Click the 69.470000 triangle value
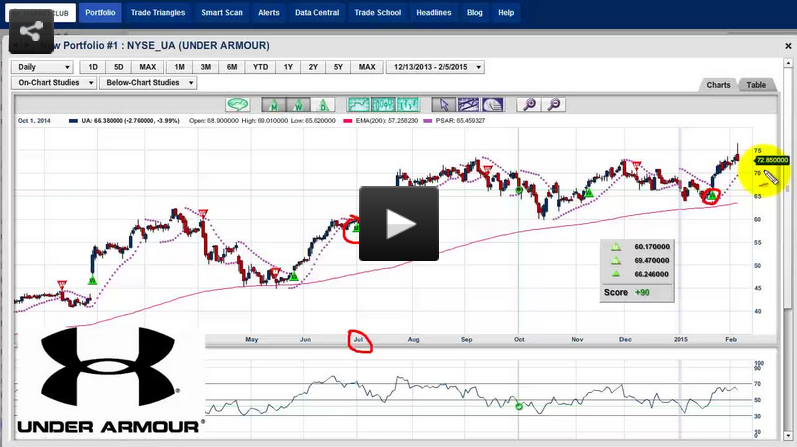Screen dimensions: 797x447 (x=652, y=260)
